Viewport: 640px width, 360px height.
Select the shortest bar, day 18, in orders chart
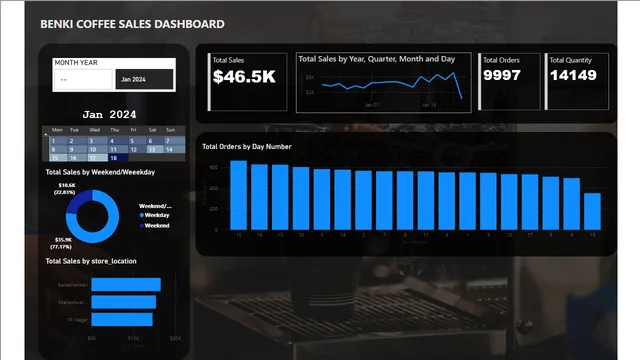pos(592,211)
